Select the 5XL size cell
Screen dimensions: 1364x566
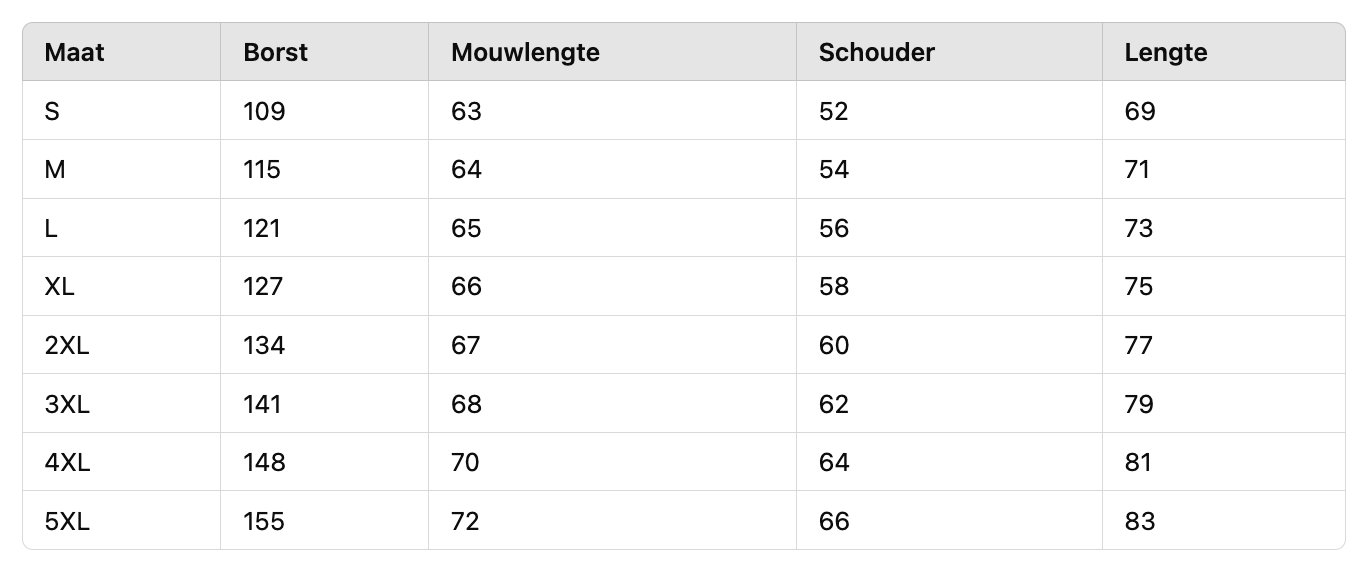pyautogui.click(x=67, y=522)
